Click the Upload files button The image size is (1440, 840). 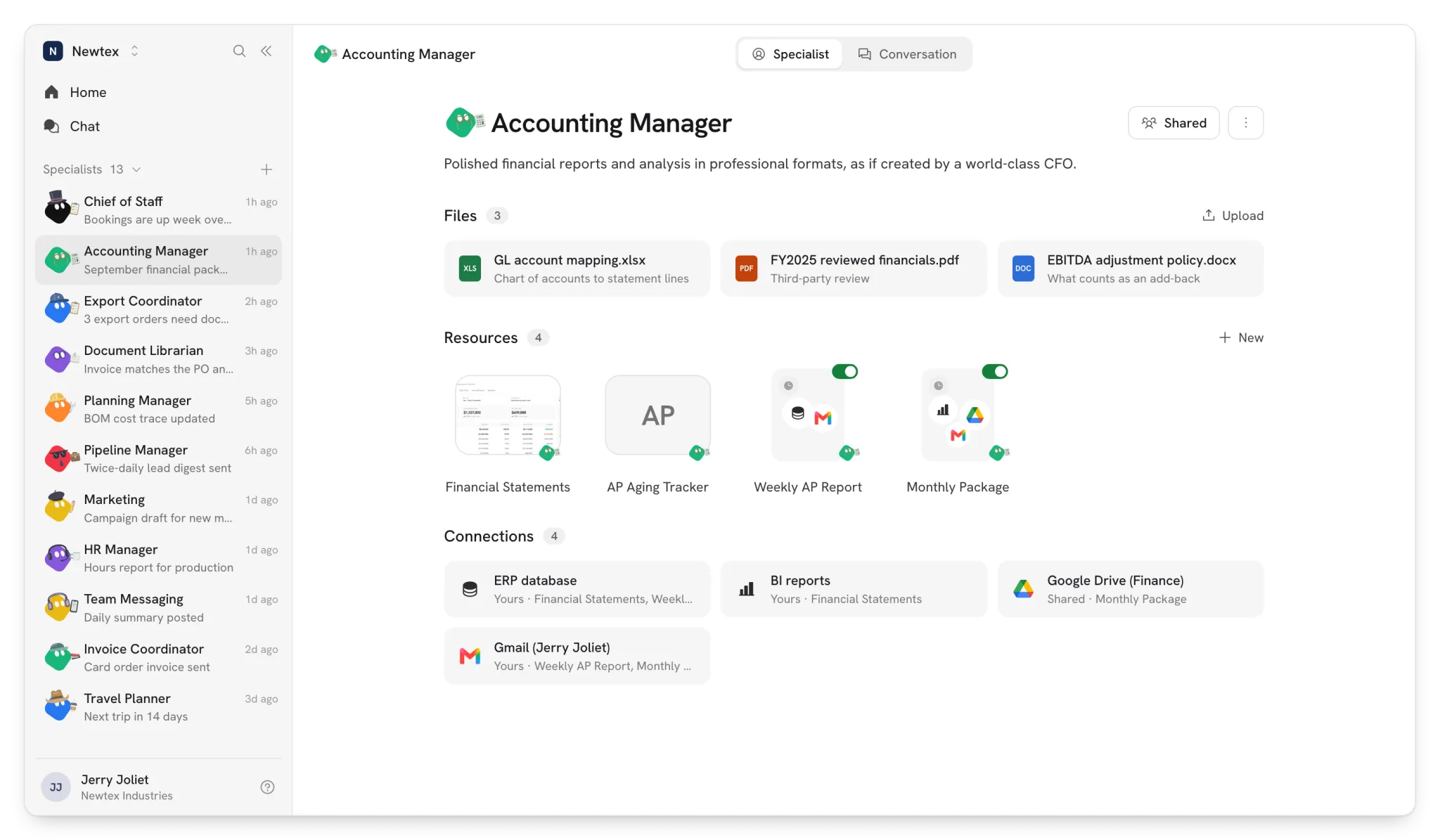tap(1233, 216)
